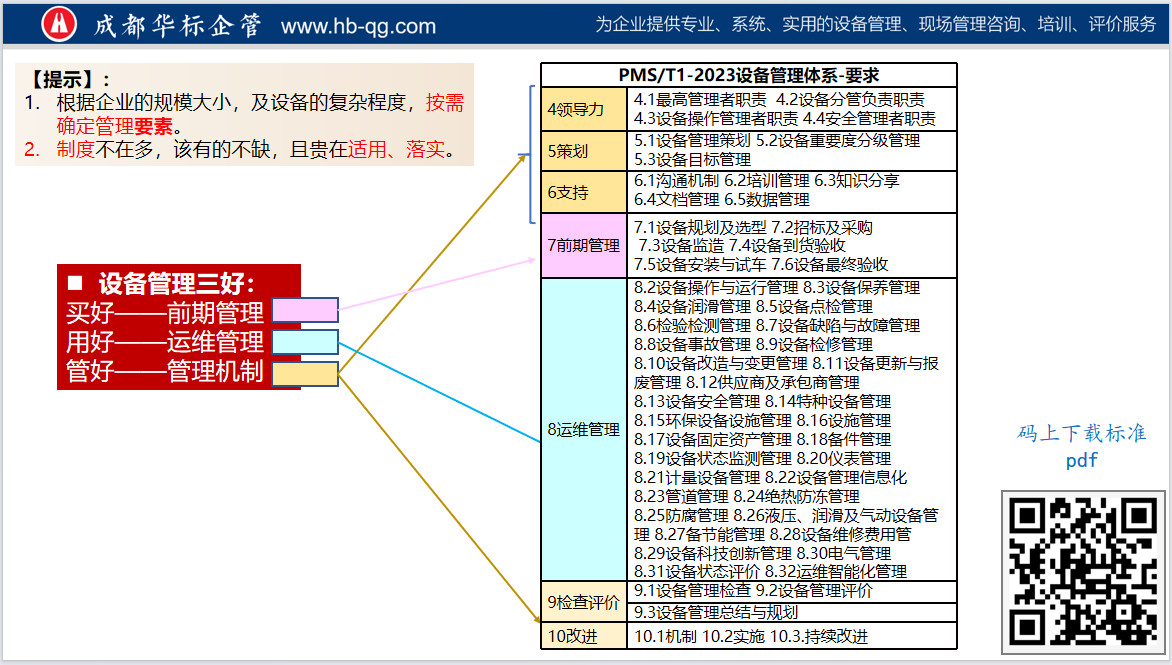The width and height of the screenshot is (1172, 665).
Task: Click the 9.3设备管理总结与规划 row
Action: tap(792, 612)
